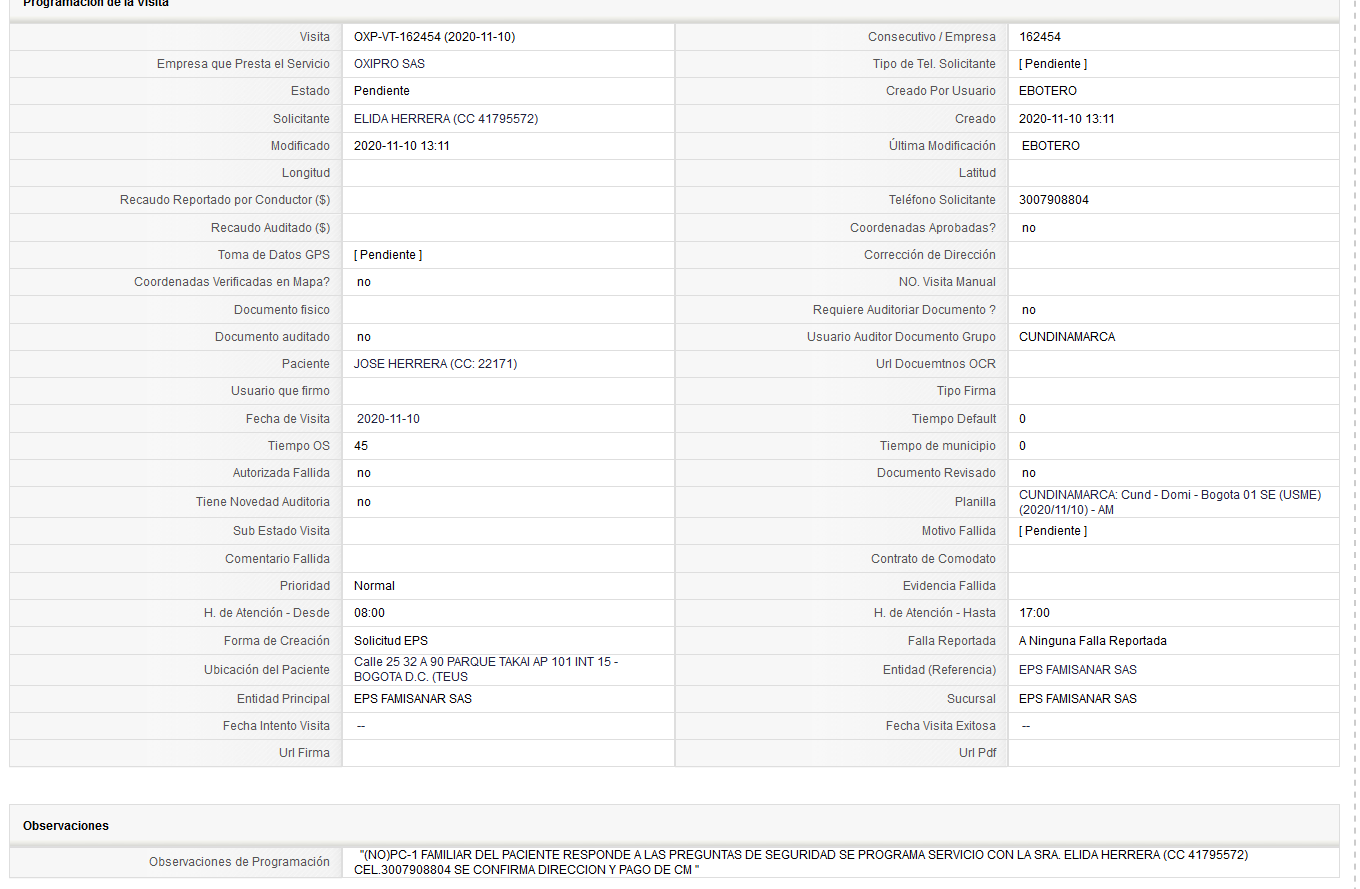Select EBOTERO in the Última Modificación row

(x=1051, y=146)
